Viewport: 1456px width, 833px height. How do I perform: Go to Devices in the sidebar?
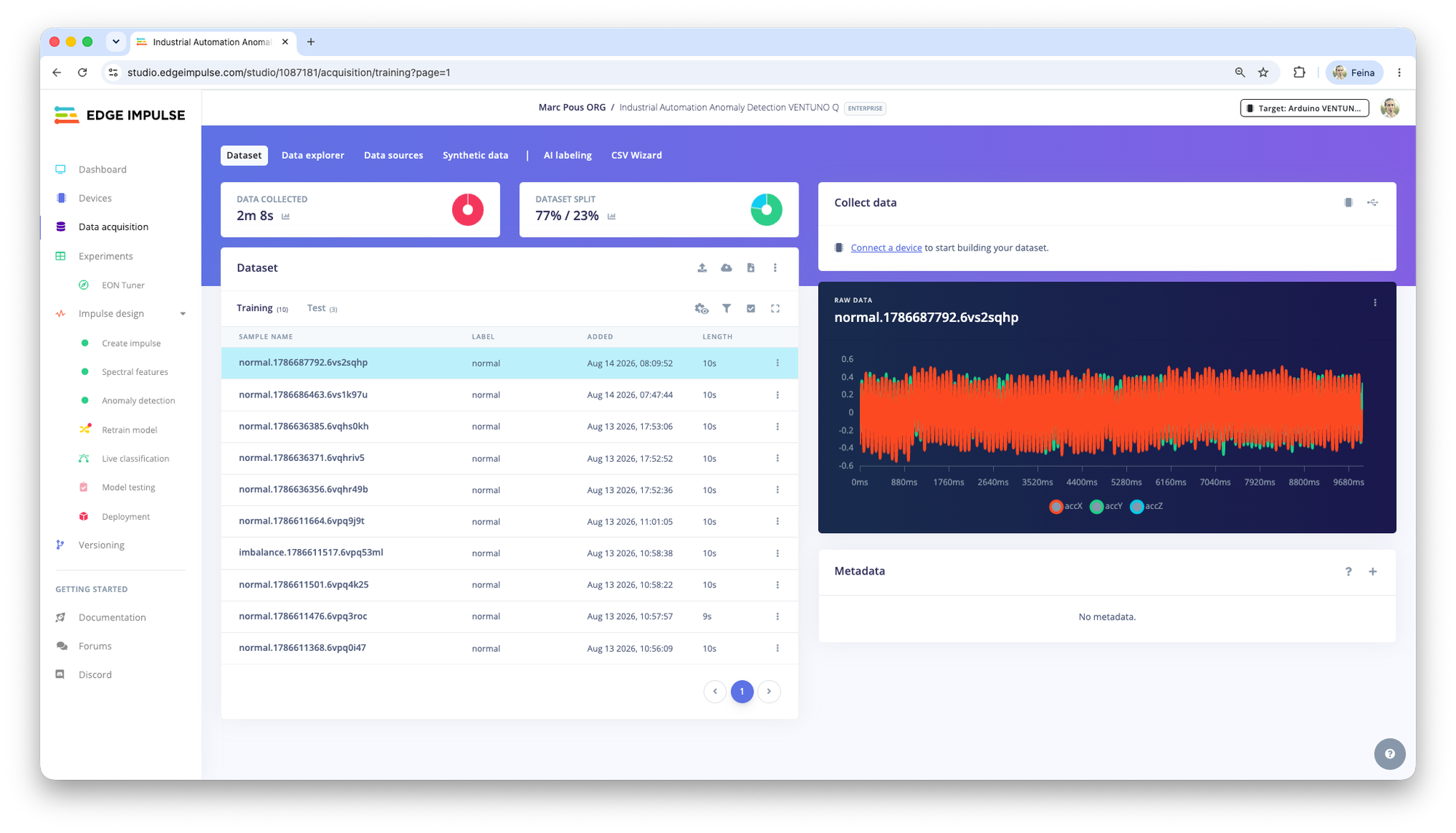[x=95, y=198]
